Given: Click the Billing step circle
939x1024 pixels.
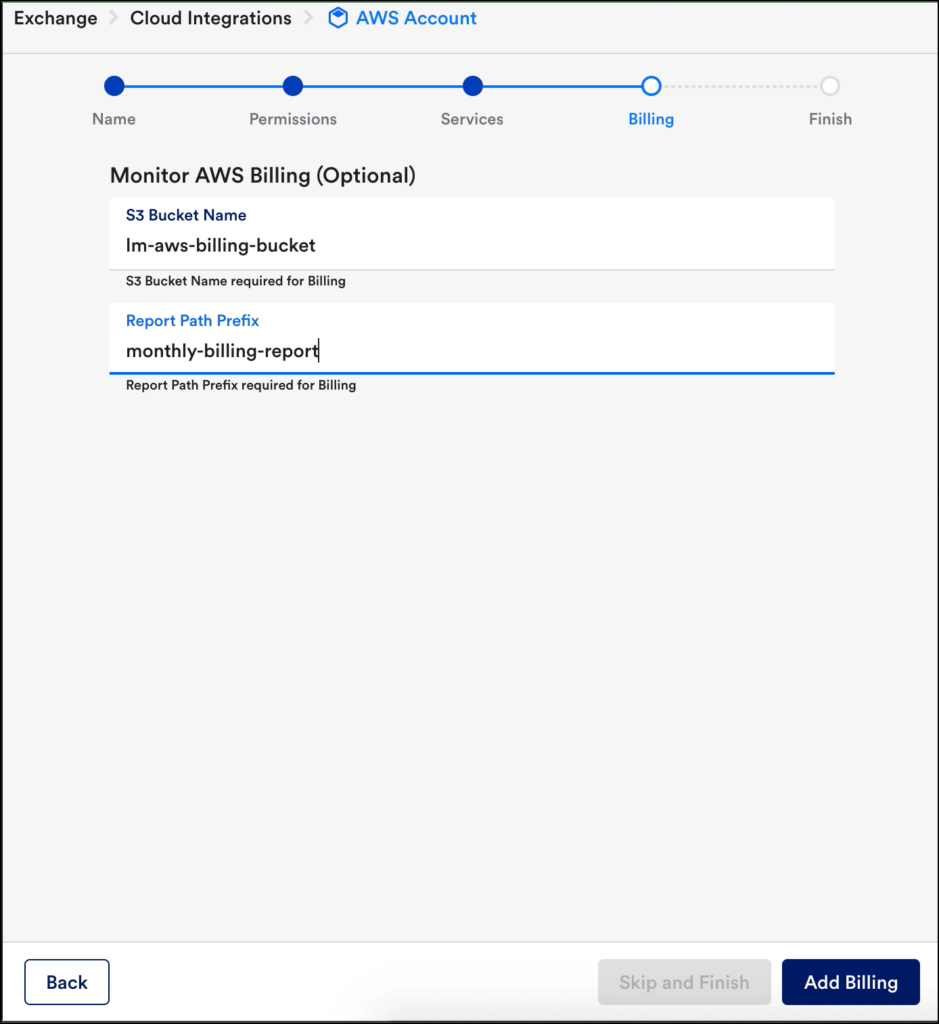Looking at the screenshot, I should point(651,86).
